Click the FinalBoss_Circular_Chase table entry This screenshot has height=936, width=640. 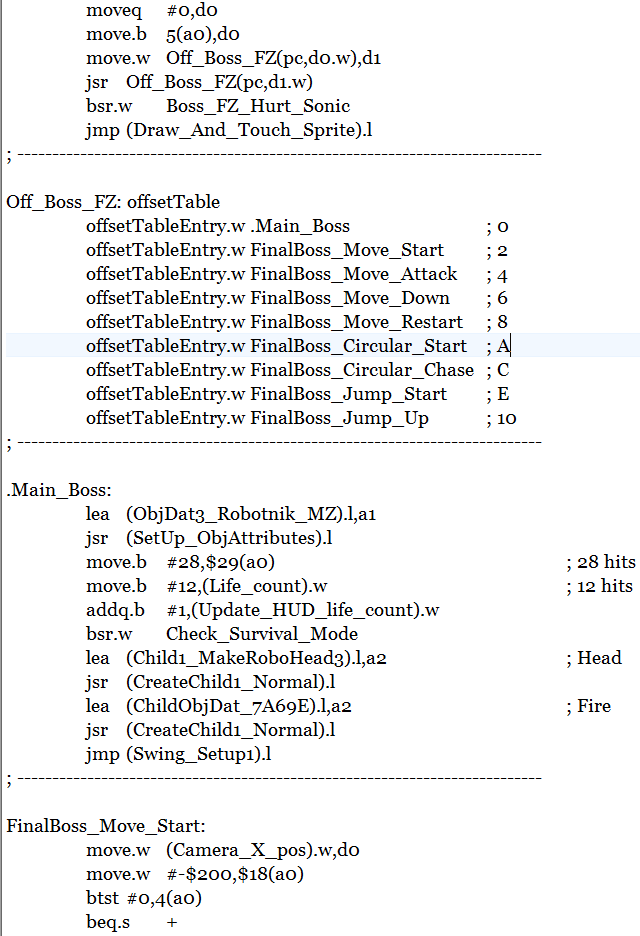[x=362, y=370]
